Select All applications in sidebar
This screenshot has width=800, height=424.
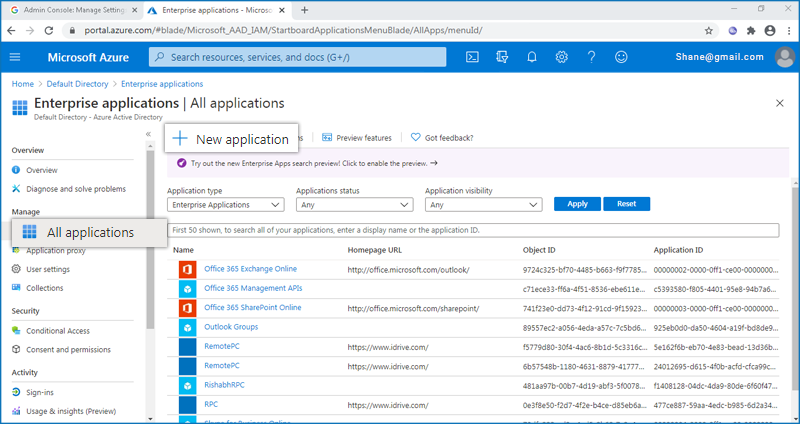(89, 232)
